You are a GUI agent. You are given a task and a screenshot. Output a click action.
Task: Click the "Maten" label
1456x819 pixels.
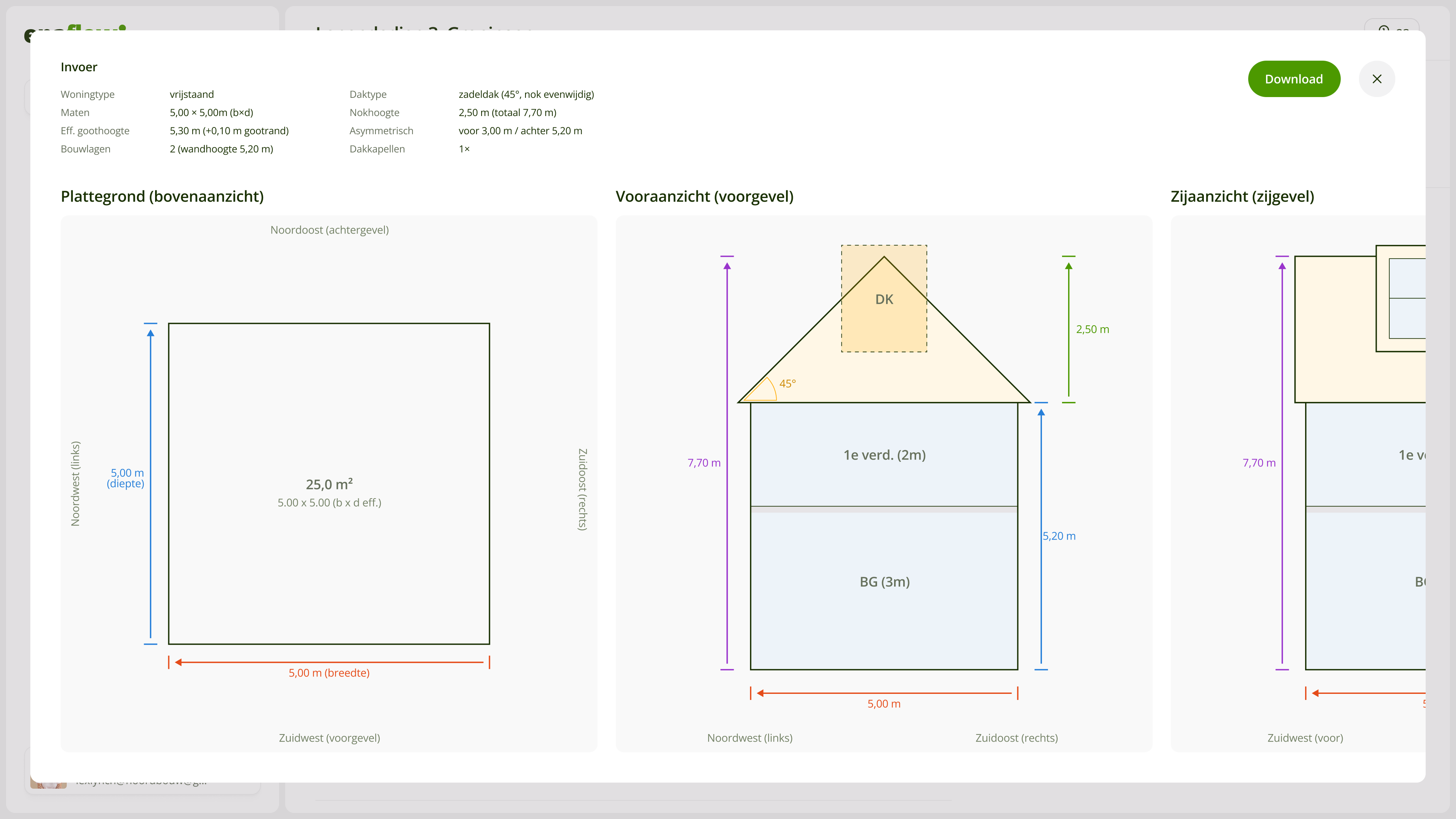(75, 113)
